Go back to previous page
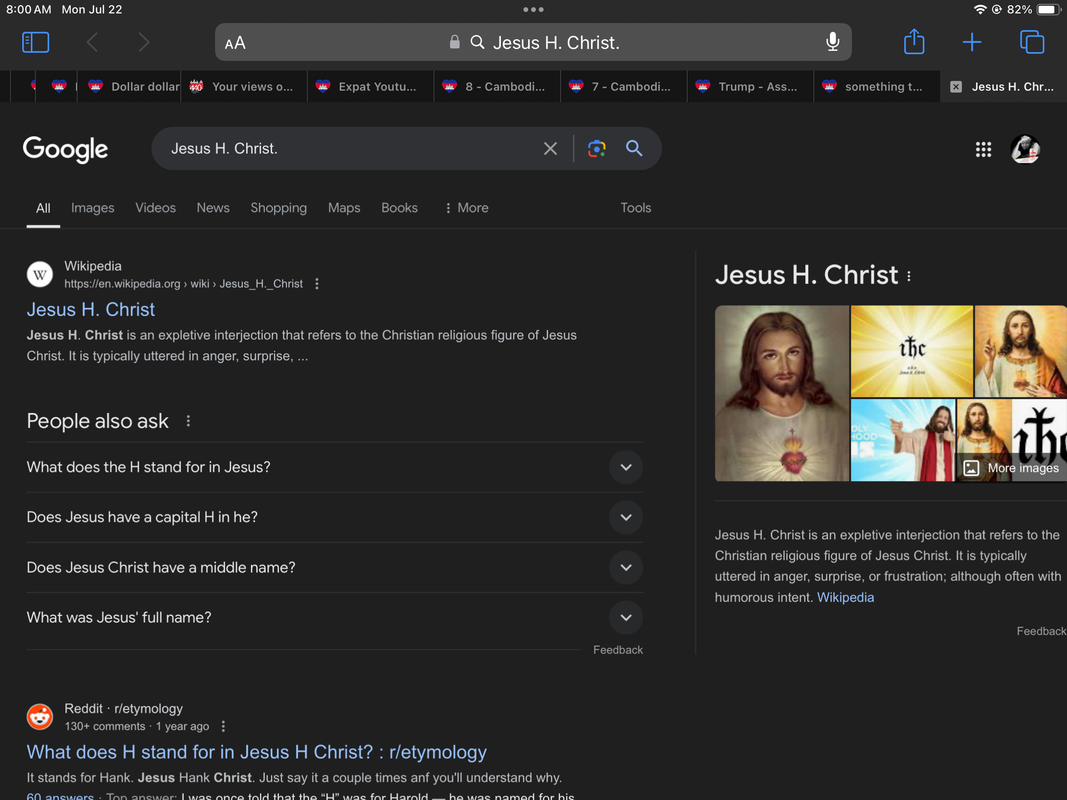The image size is (1067, 800). click(x=93, y=42)
